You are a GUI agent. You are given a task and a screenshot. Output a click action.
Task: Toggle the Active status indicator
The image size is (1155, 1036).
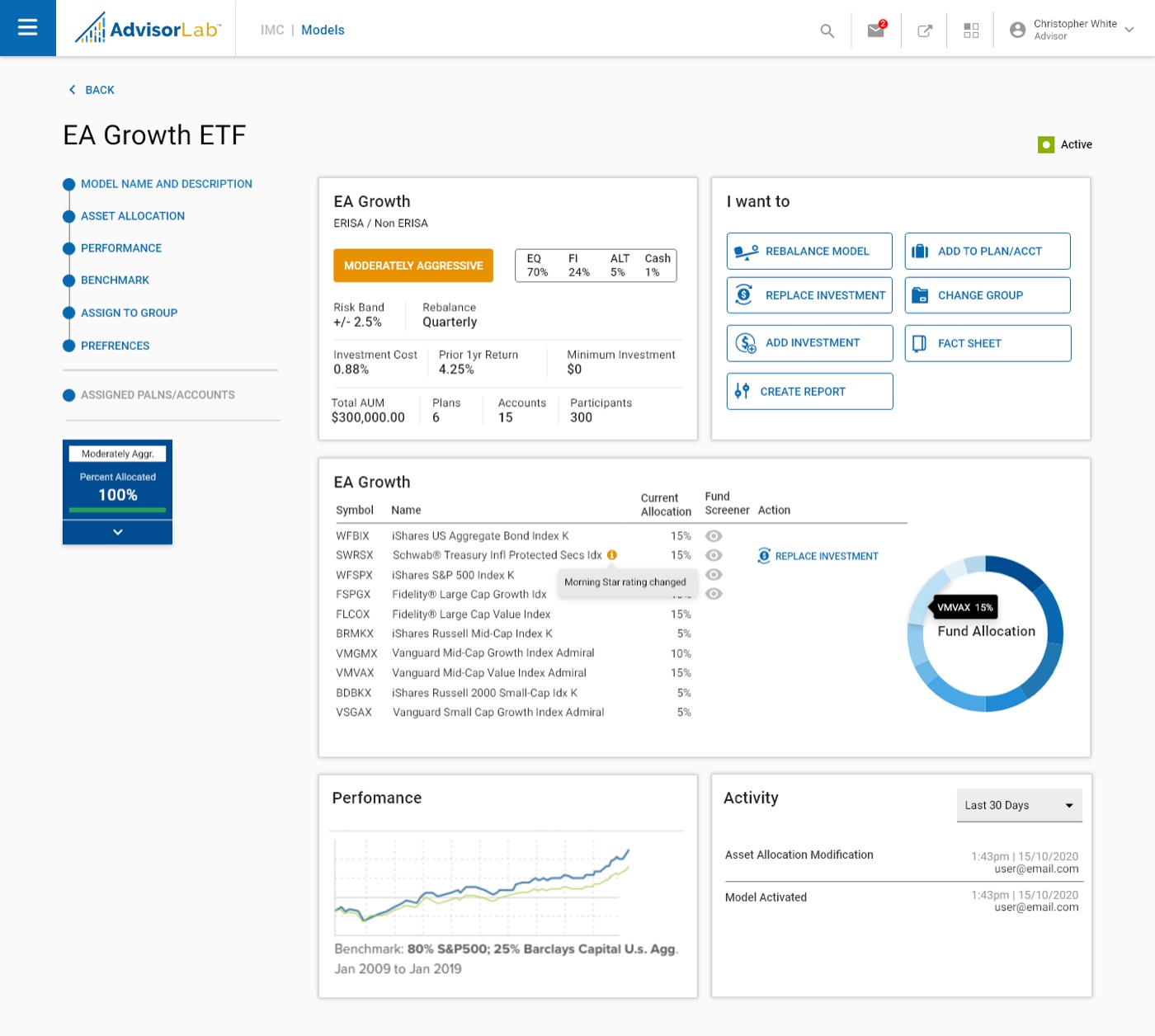coord(1046,144)
